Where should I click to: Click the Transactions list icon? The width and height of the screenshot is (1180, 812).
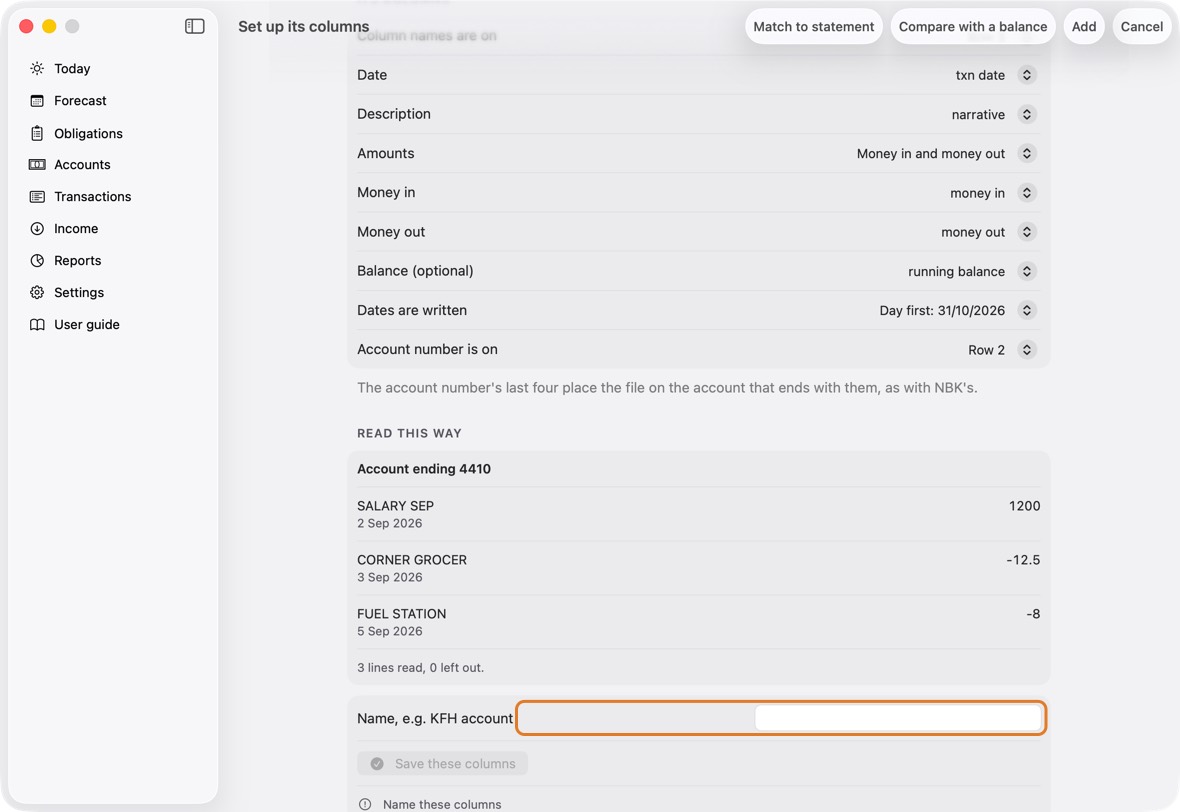click(x=37, y=196)
